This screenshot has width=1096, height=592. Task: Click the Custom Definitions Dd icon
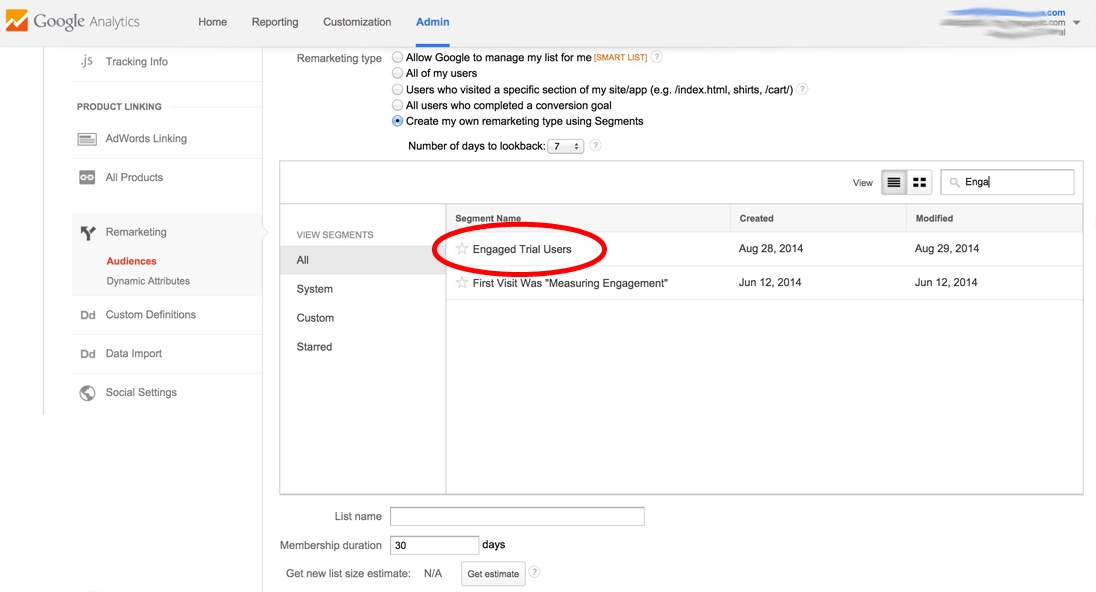(87, 315)
